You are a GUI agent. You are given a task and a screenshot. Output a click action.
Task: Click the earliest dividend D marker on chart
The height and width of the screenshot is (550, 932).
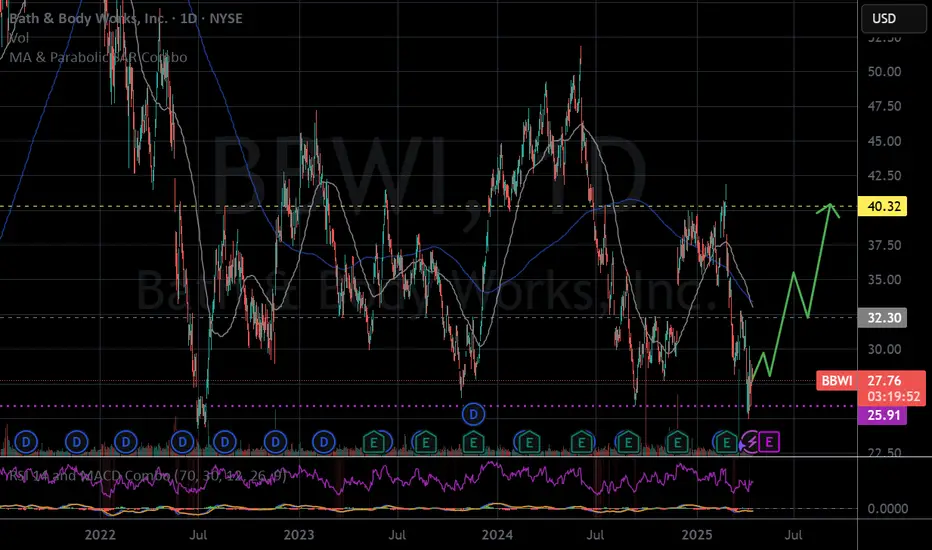coord(26,442)
